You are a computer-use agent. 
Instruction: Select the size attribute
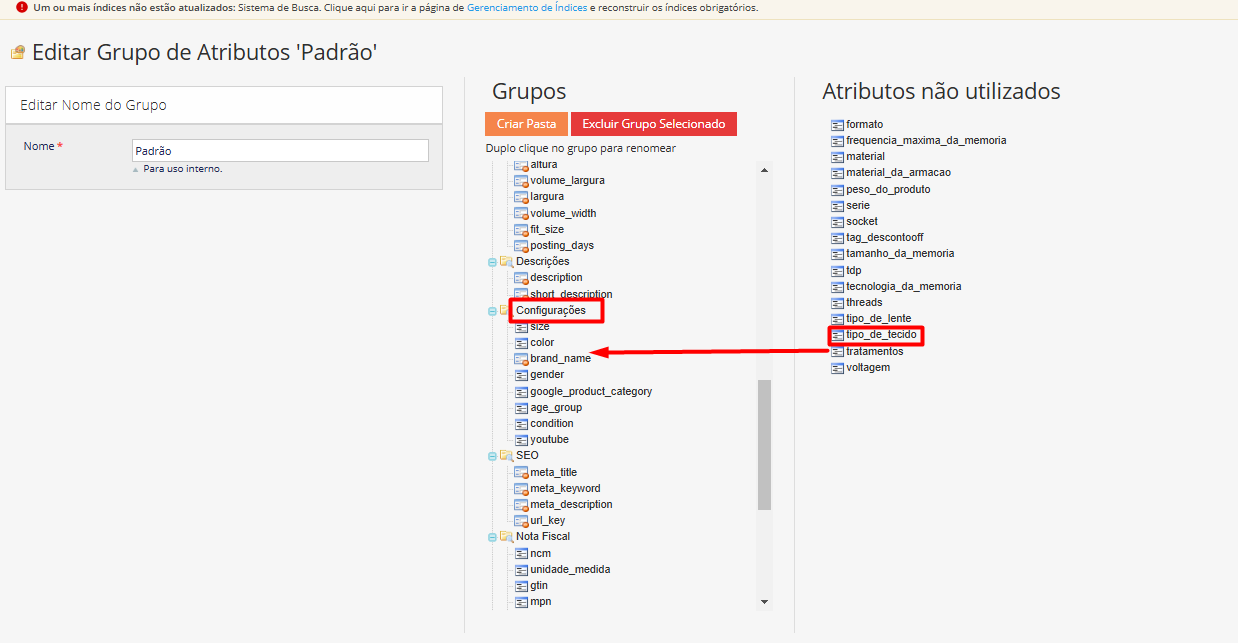(x=540, y=327)
